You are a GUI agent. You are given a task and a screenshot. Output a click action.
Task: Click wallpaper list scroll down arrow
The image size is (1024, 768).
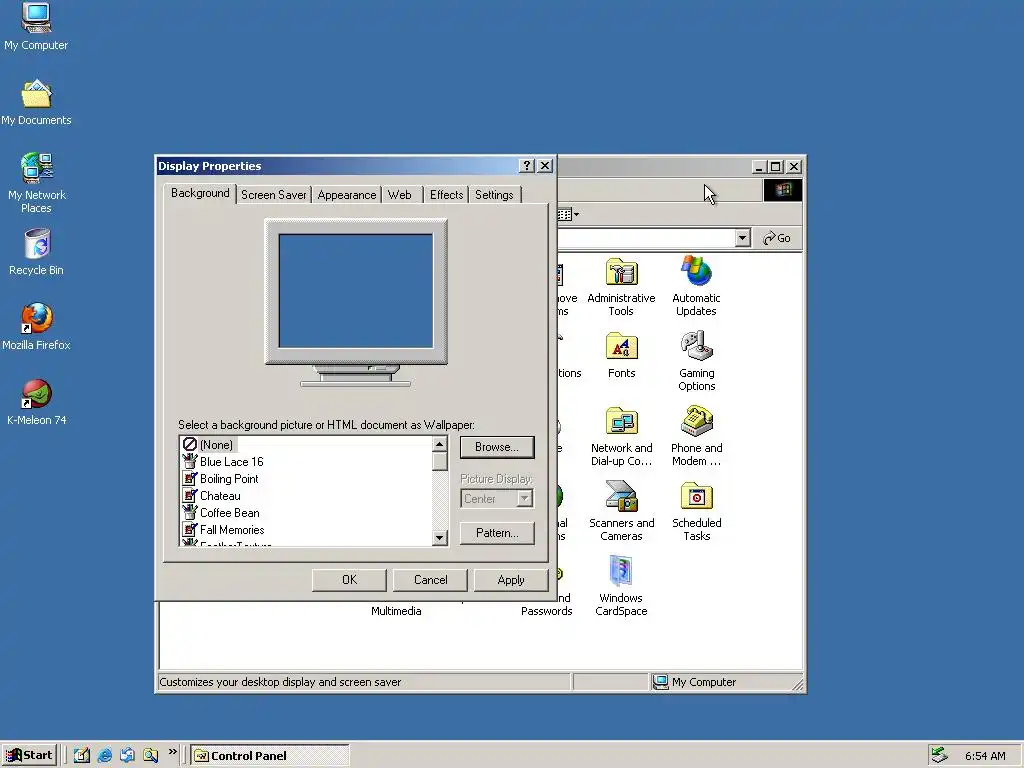pyautogui.click(x=440, y=537)
